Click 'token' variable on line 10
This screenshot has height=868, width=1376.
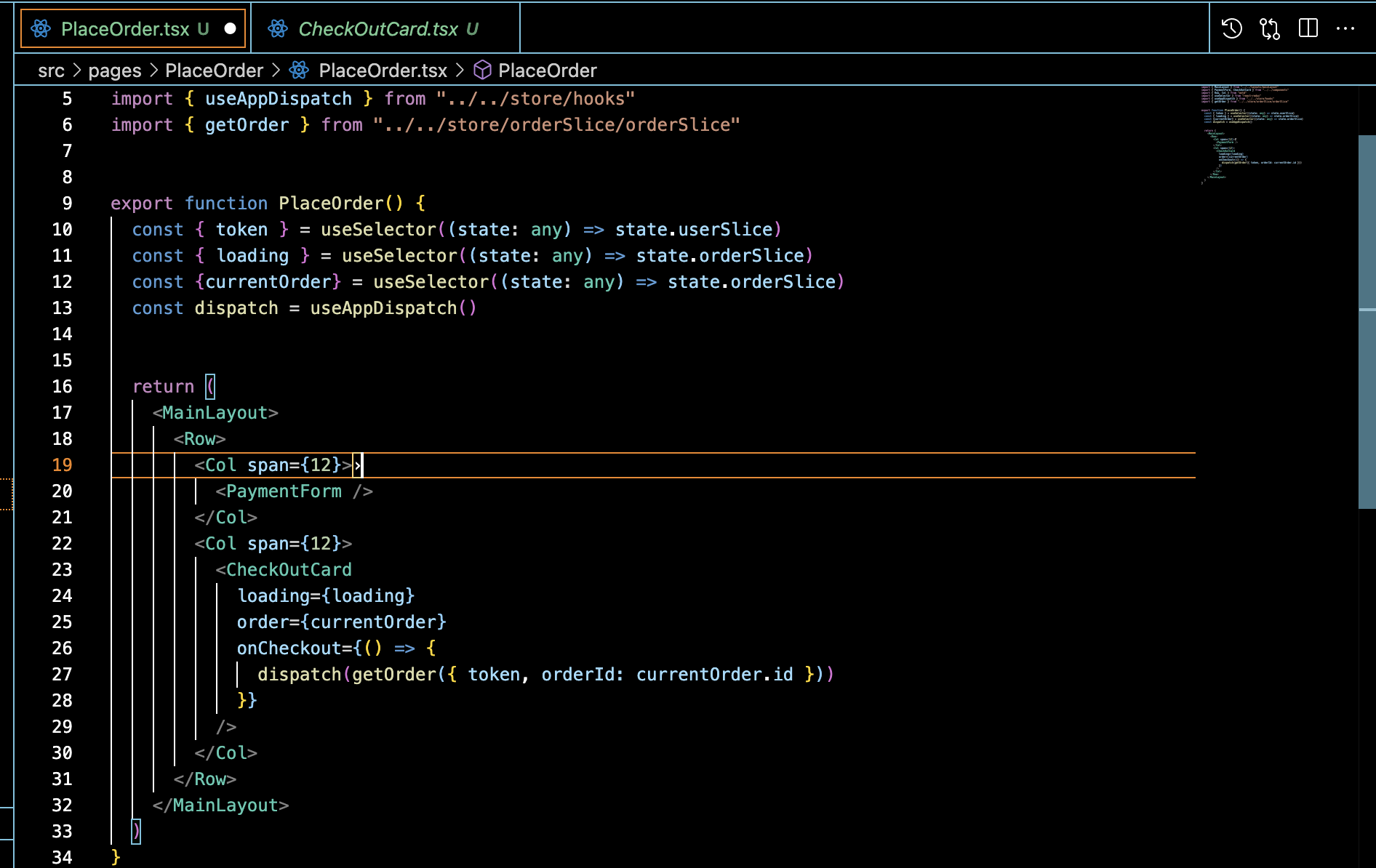pos(241,230)
